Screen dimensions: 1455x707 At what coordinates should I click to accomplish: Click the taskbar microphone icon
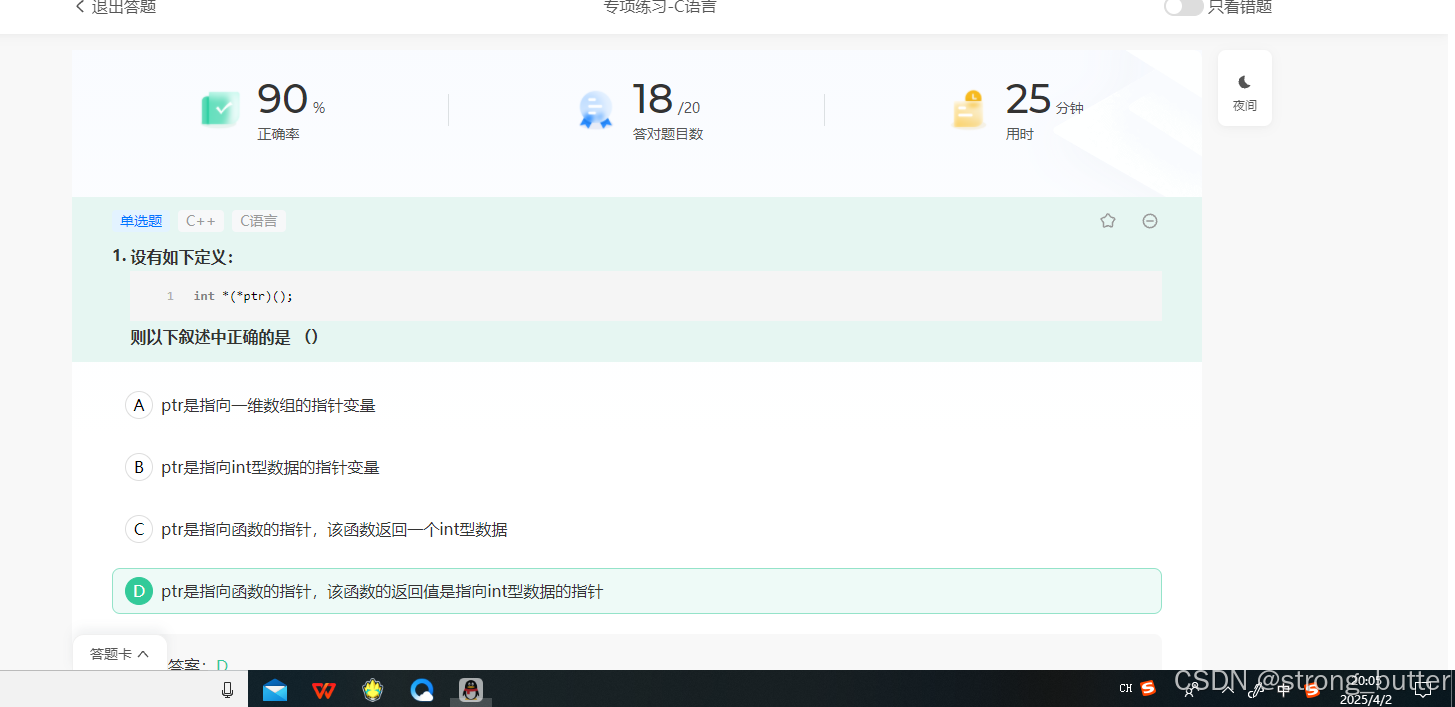(227, 690)
